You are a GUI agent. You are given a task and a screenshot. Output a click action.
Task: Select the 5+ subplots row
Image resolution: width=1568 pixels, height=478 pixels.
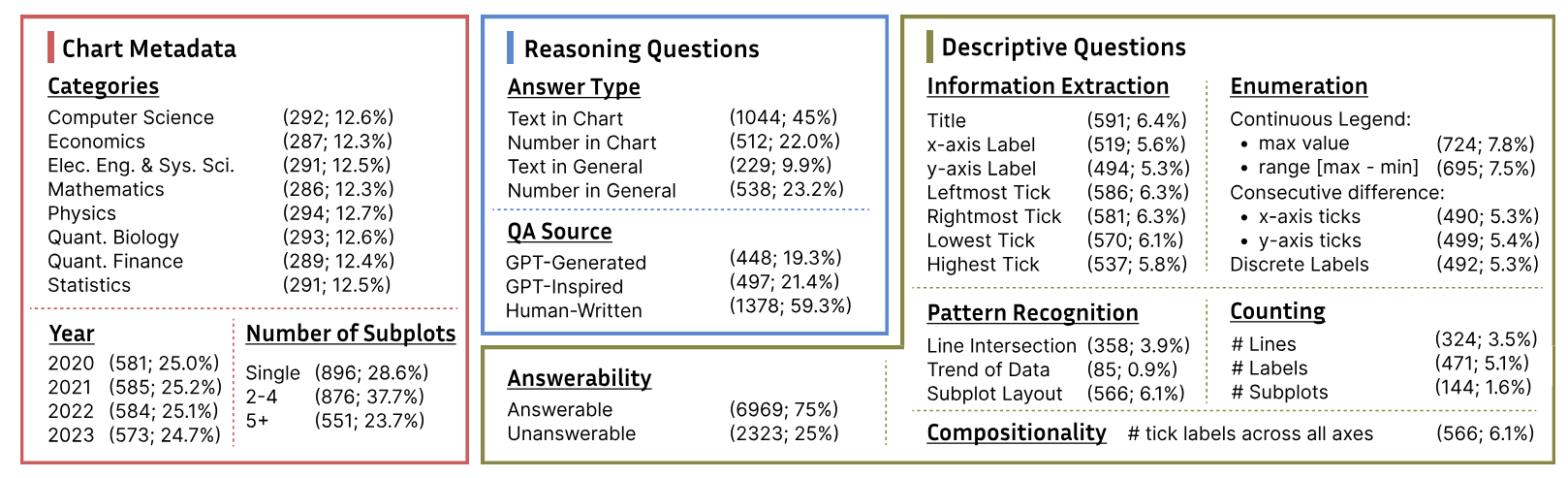[x=258, y=421]
